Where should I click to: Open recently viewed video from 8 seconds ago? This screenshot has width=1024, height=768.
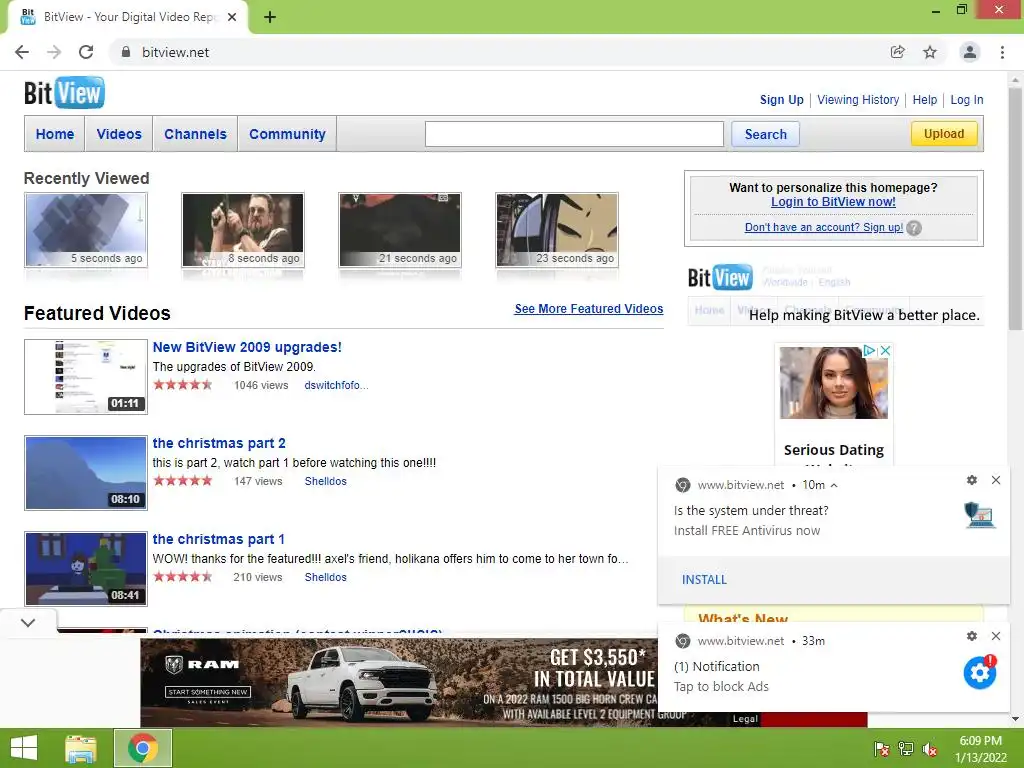(x=243, y=230)
